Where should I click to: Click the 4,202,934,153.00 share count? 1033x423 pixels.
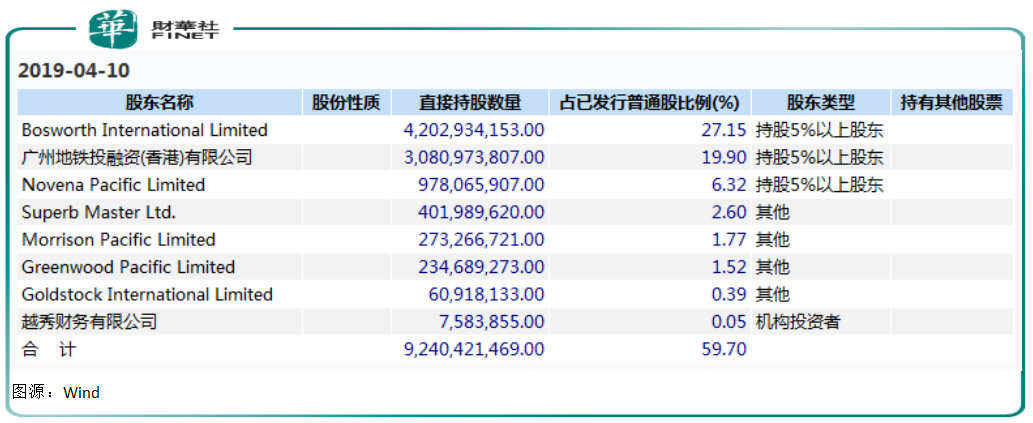[x=474, y=130]
